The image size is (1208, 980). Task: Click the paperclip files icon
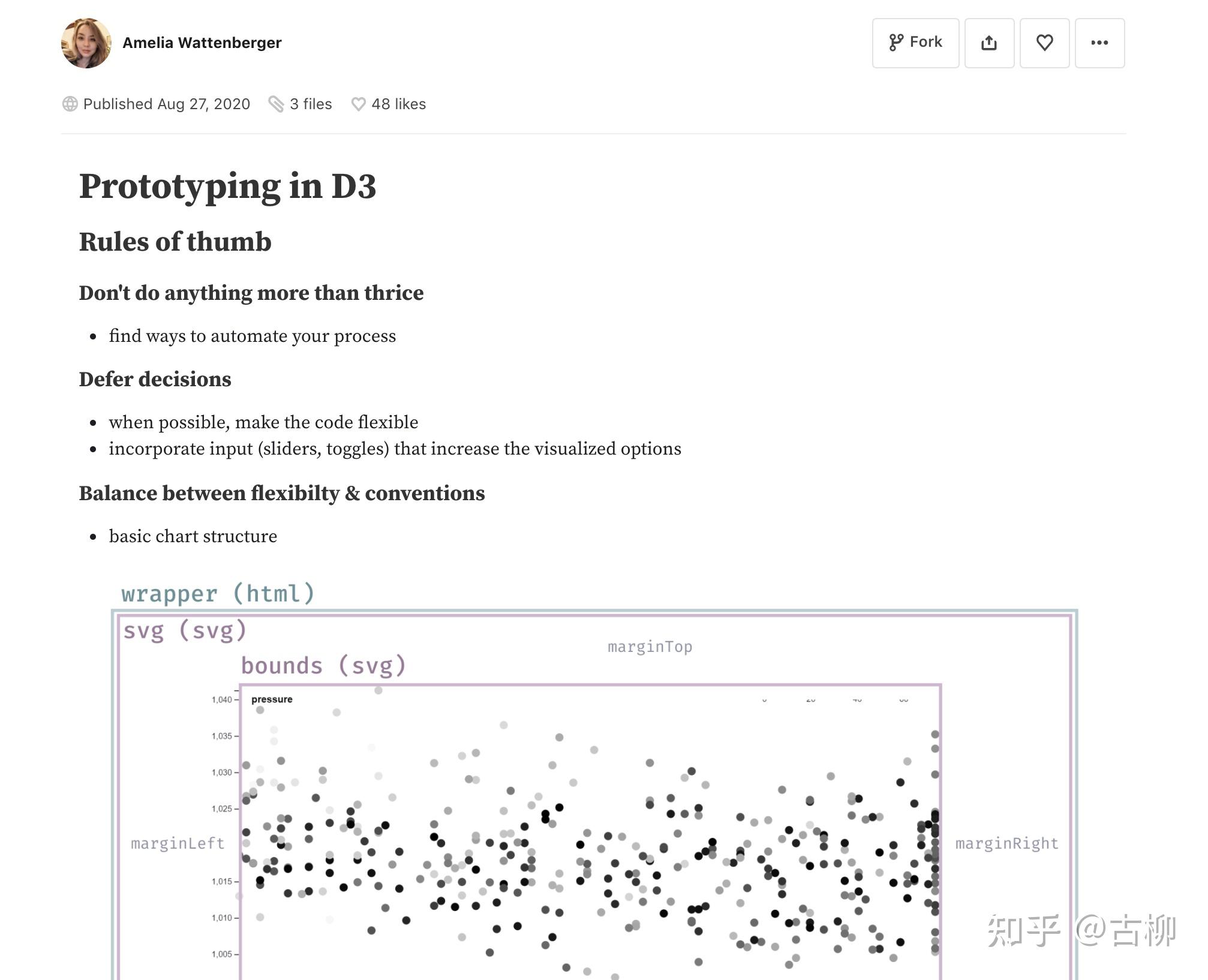[276, 104]
